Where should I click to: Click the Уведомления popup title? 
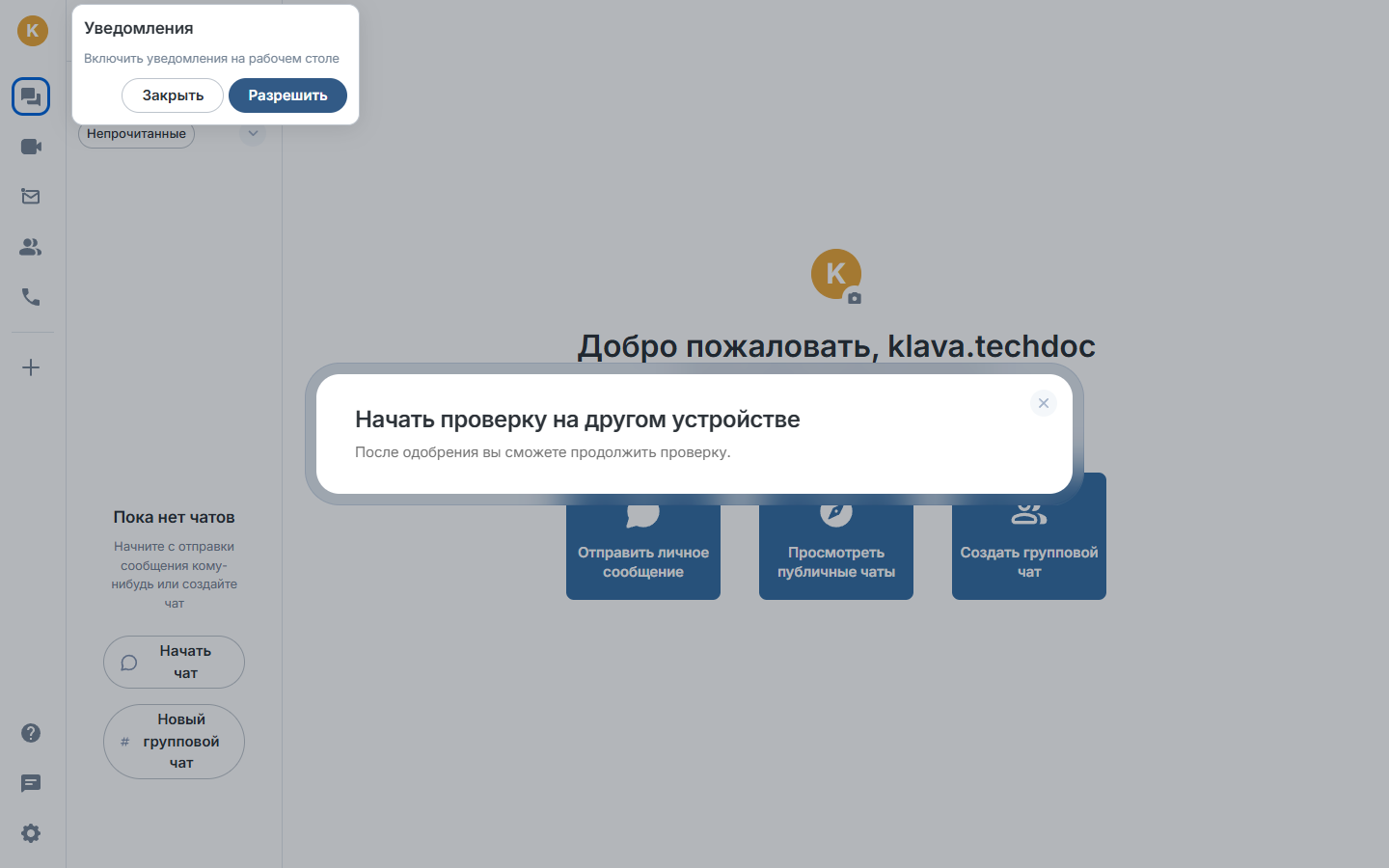pyautogui.click(x=139, y=29)
